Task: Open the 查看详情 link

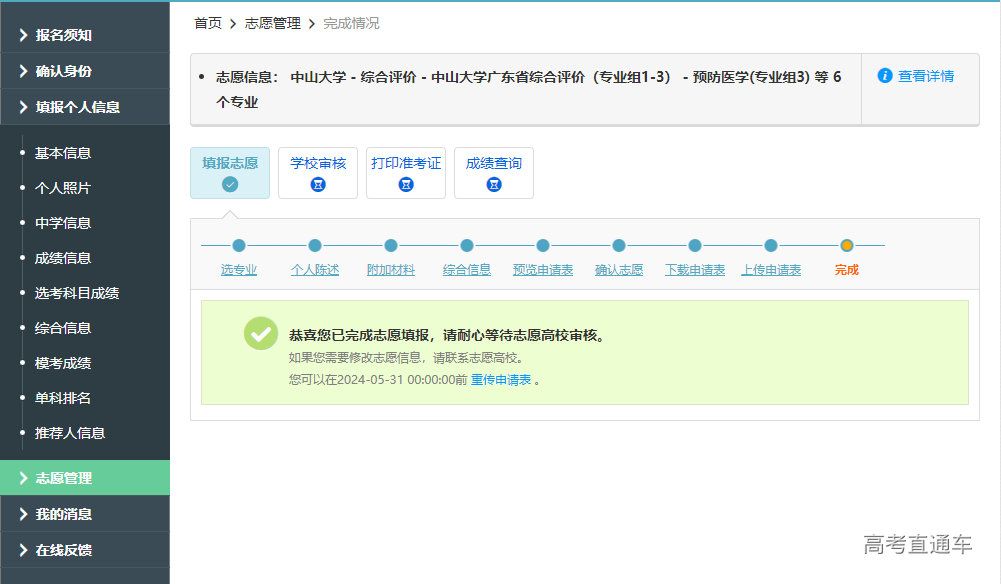Action: [926, 76]
